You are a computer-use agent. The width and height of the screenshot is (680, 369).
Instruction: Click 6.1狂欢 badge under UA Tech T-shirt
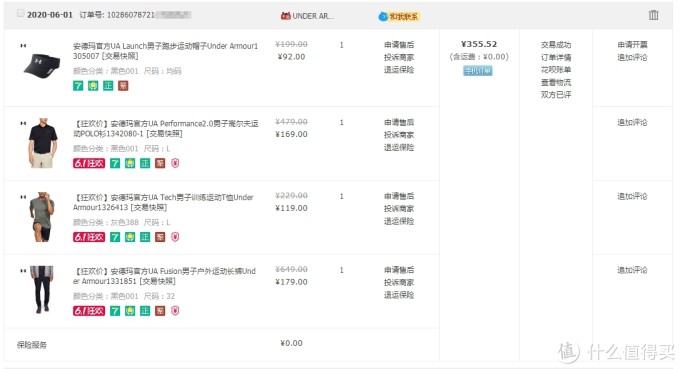(x=89, y=237)
